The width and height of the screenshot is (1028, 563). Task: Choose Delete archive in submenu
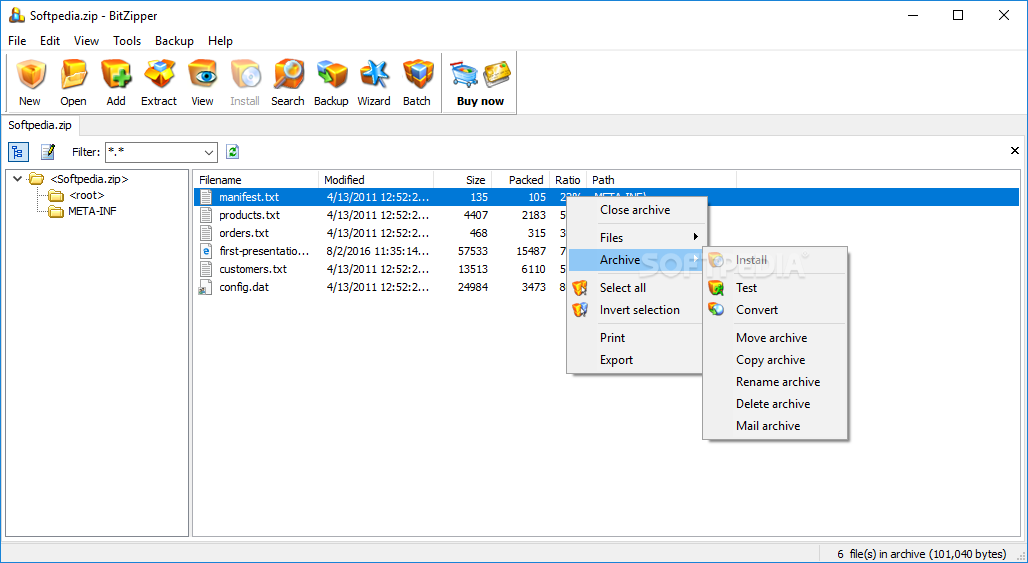(775, 404)
